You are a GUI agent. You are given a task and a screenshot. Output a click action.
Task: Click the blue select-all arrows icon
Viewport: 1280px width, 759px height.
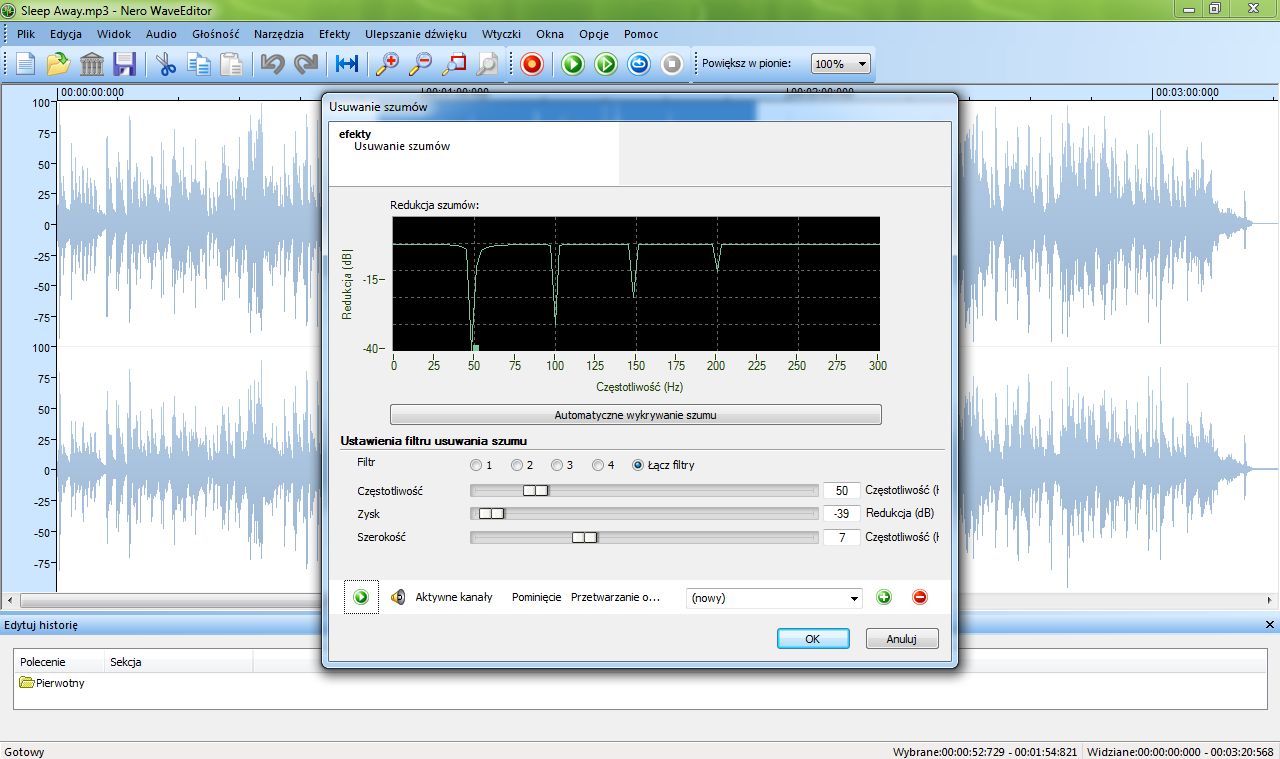pyautogui.click(x=347, y=64)
